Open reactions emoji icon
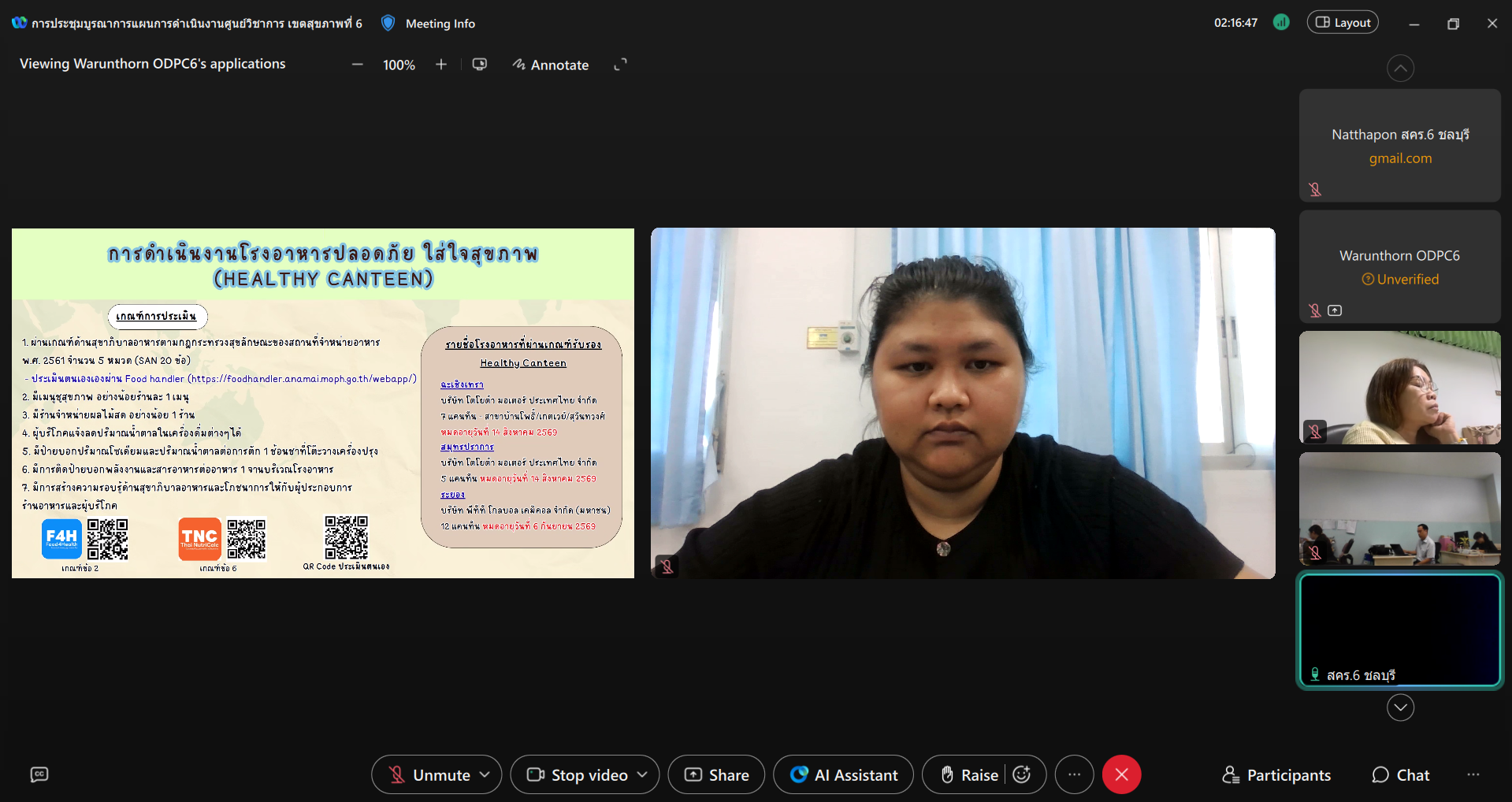 coord(1022,774)
